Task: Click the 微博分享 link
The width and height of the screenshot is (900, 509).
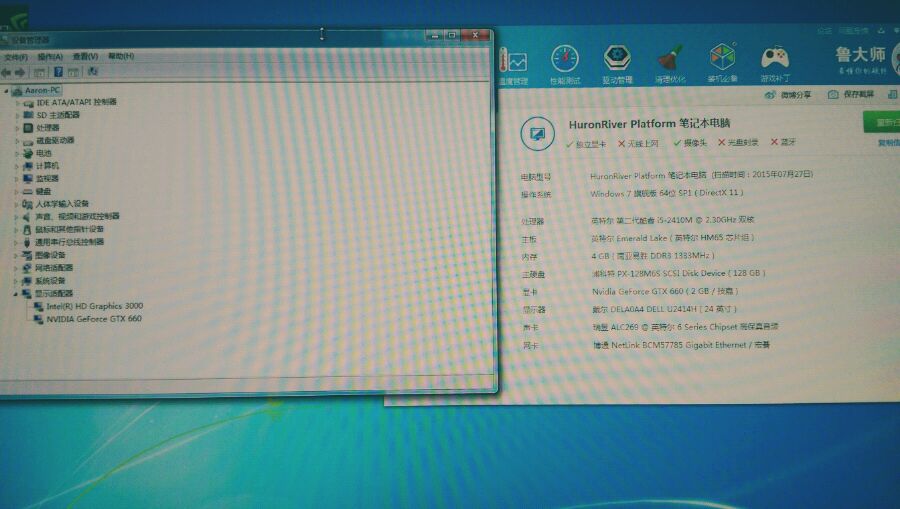Action: click(796, 95)
